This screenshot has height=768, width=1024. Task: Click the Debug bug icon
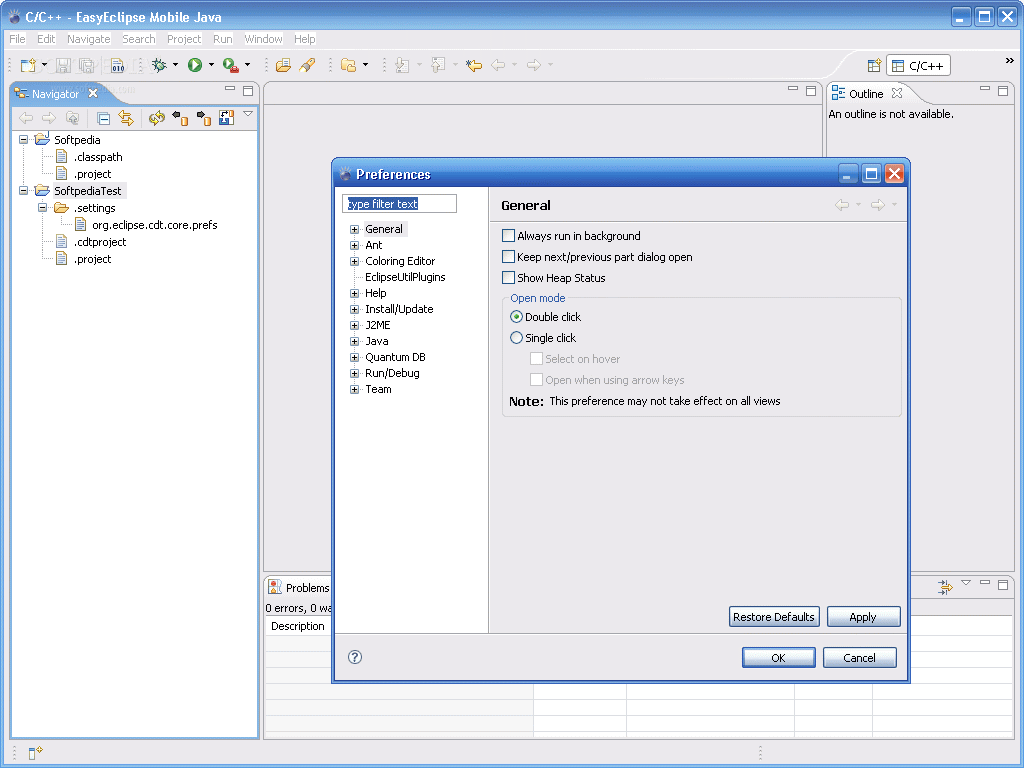159,65
